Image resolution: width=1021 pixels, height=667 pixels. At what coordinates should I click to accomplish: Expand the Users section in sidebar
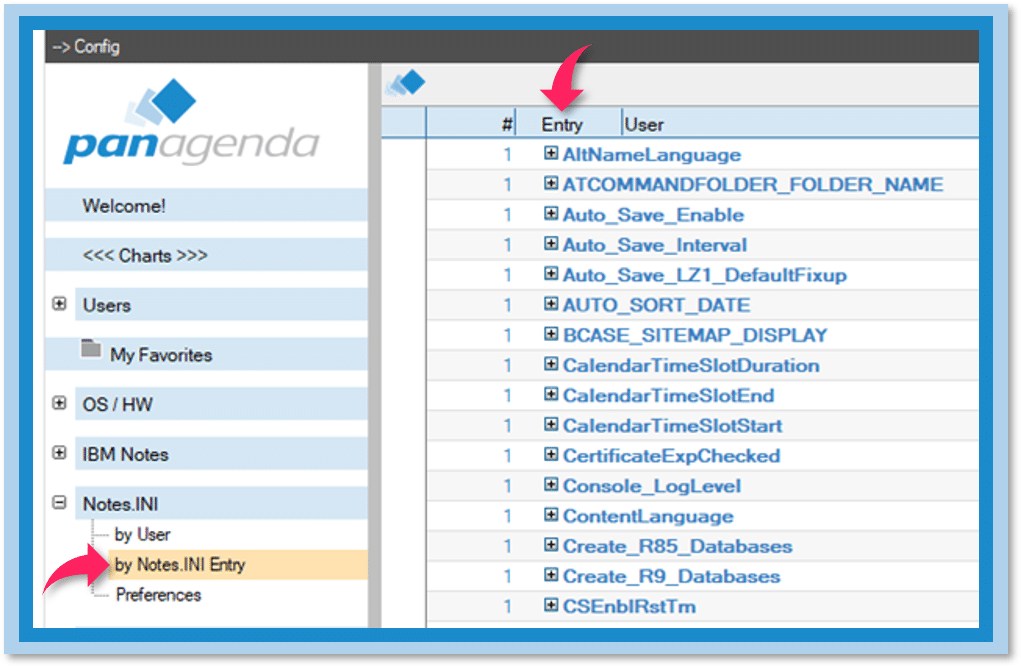point(60,305)
